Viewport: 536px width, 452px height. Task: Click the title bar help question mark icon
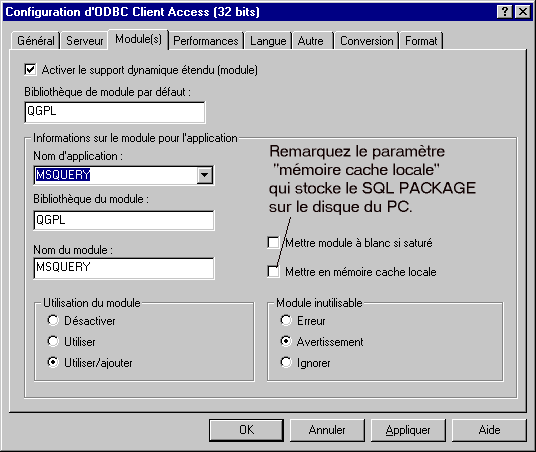[505, 12]
